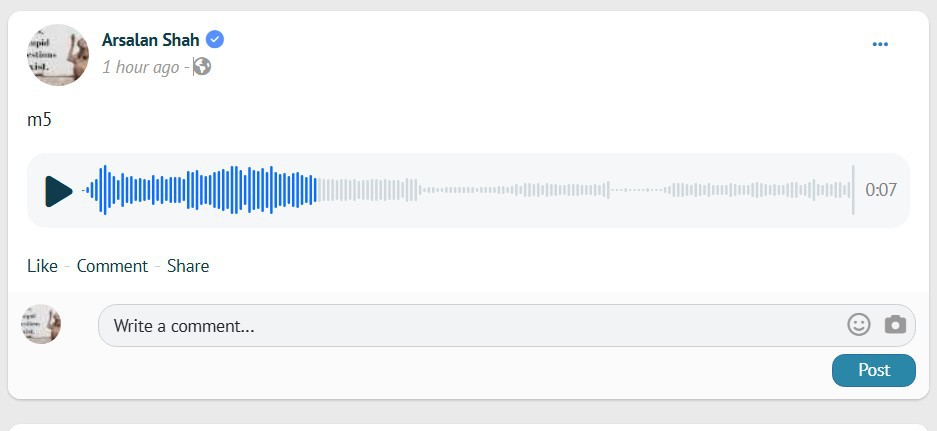Click the verified badge beside Arsalan Shah
The height and width of the screenshot is (431, 937).
pyautogui.click(x=215, y=40)
